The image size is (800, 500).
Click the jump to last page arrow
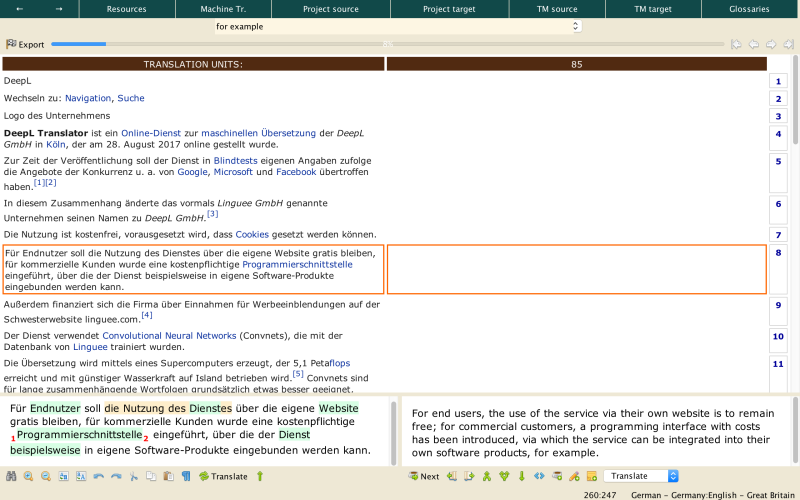[788, 44]
